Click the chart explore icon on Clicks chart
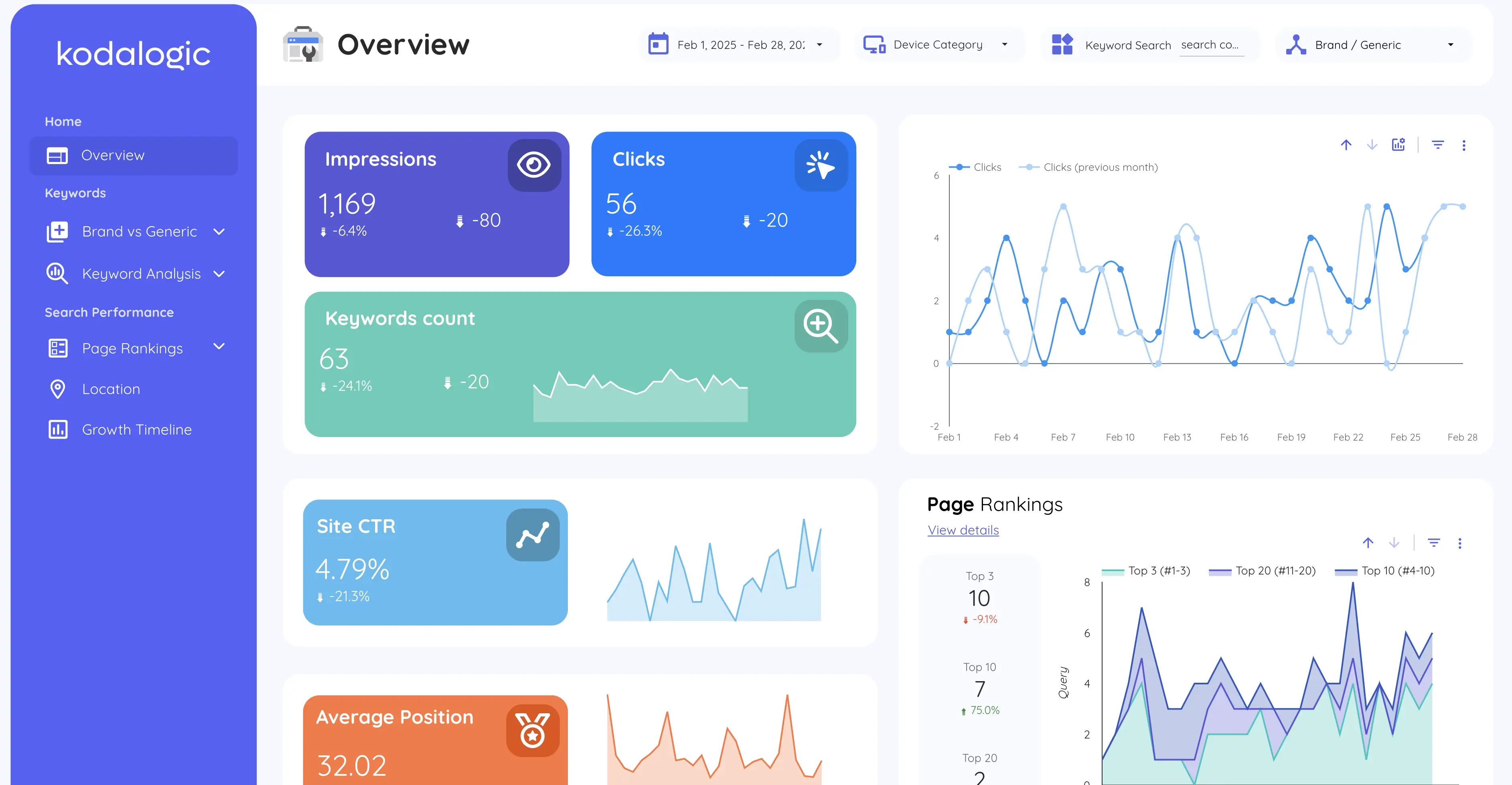This screenshot has height=785, width=1512. pyautogui.click(x=1399, y=145)
